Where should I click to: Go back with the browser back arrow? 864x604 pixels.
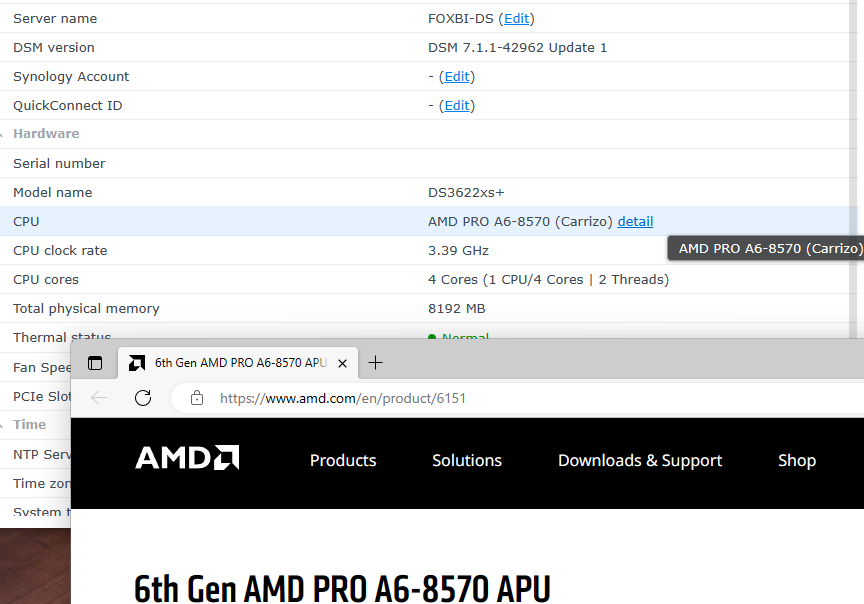99,398
